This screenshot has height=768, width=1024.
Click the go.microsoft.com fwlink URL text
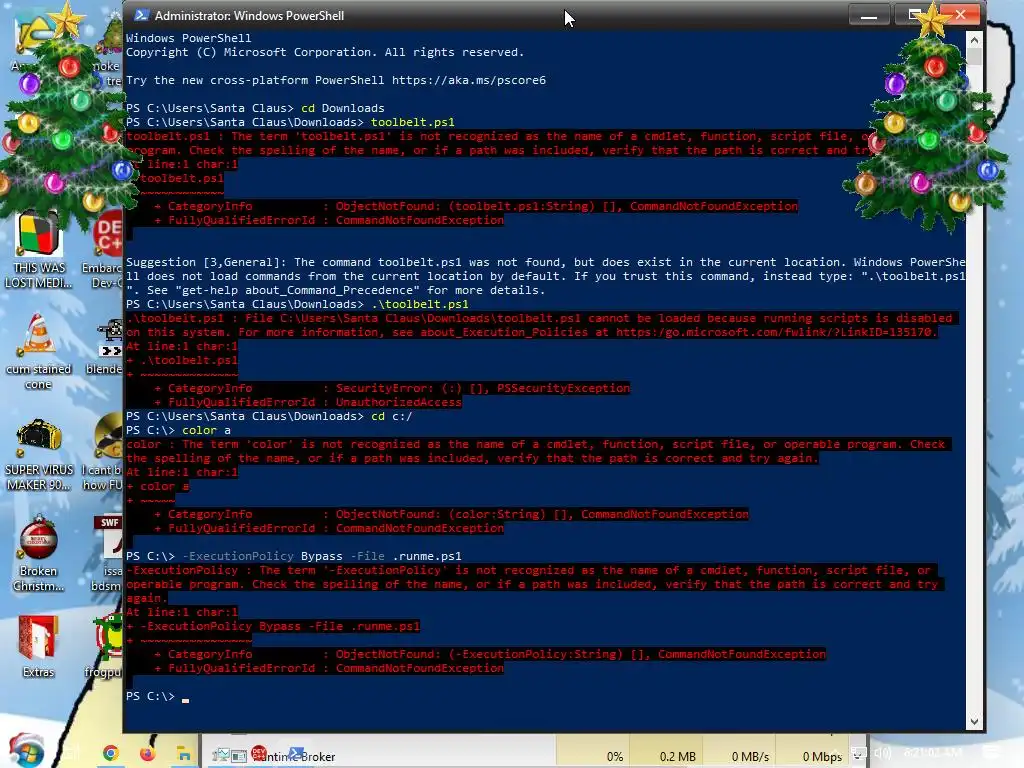pos(776,332)
